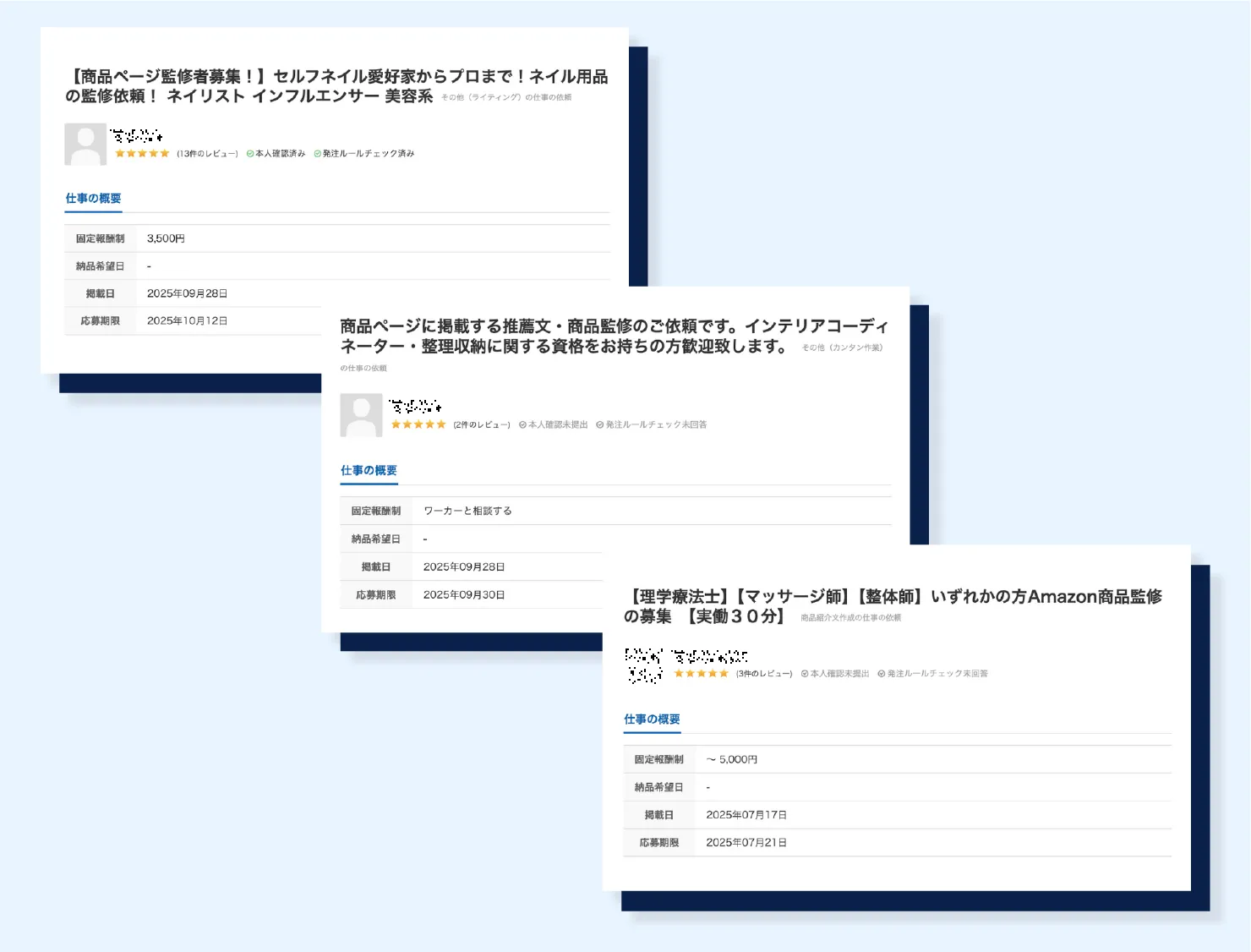
Task: Click the avatar on the interior coordinator listing
Action: (x=361, y=415)
